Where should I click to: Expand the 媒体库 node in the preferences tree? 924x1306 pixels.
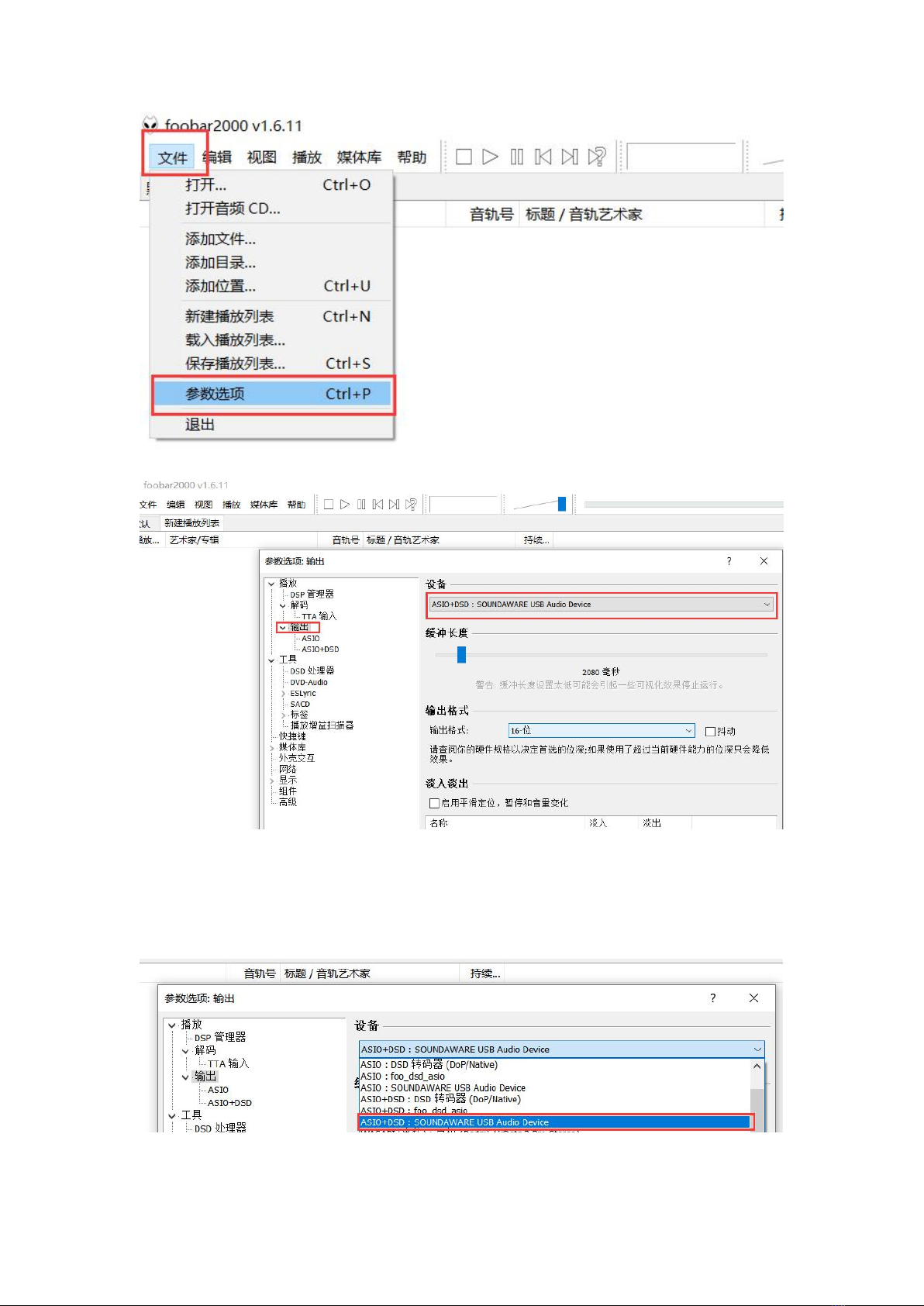click(x=271, y=747)
